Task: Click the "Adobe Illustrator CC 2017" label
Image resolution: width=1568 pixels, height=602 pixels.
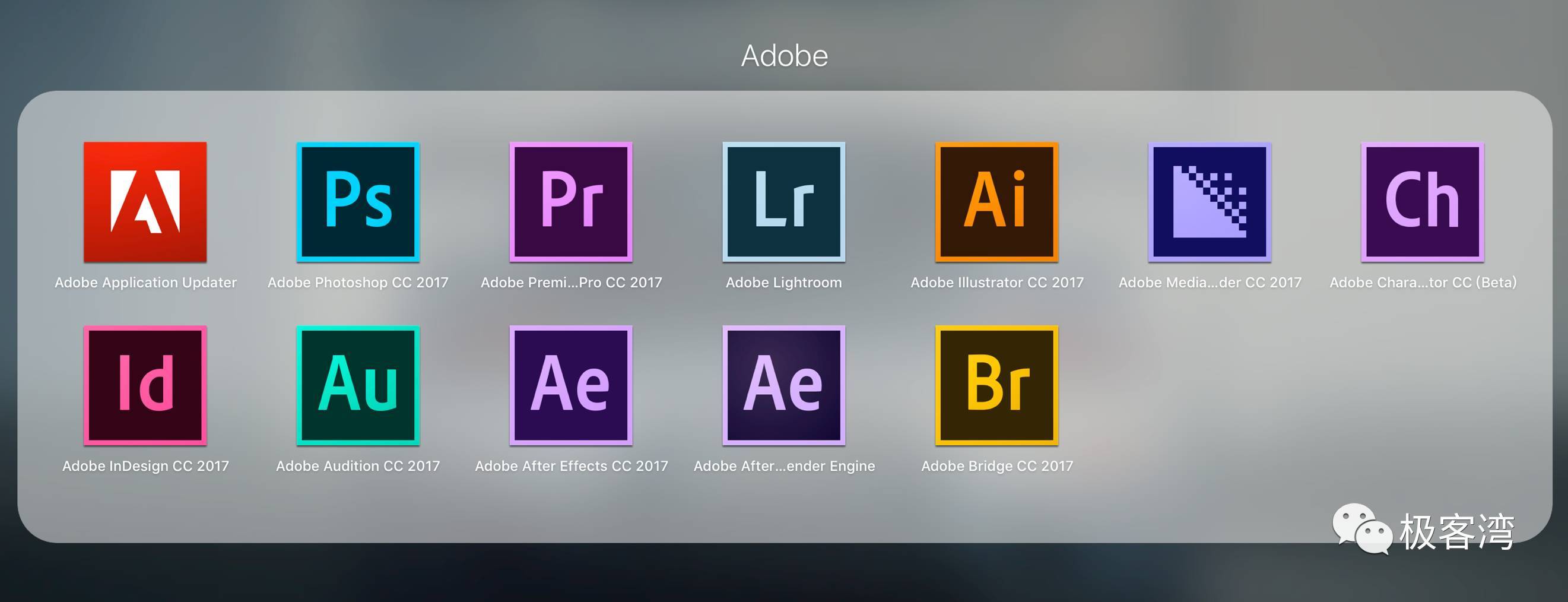Action: pyautogui.click(x=997, y=283)
